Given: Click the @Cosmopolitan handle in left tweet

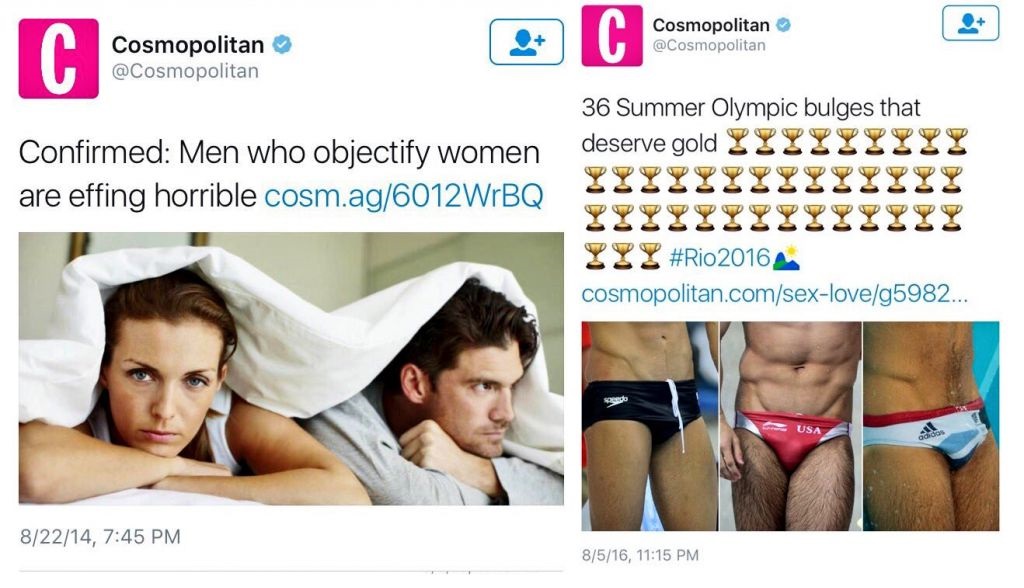Looking at the screenshot, I should tap(185, 71).
